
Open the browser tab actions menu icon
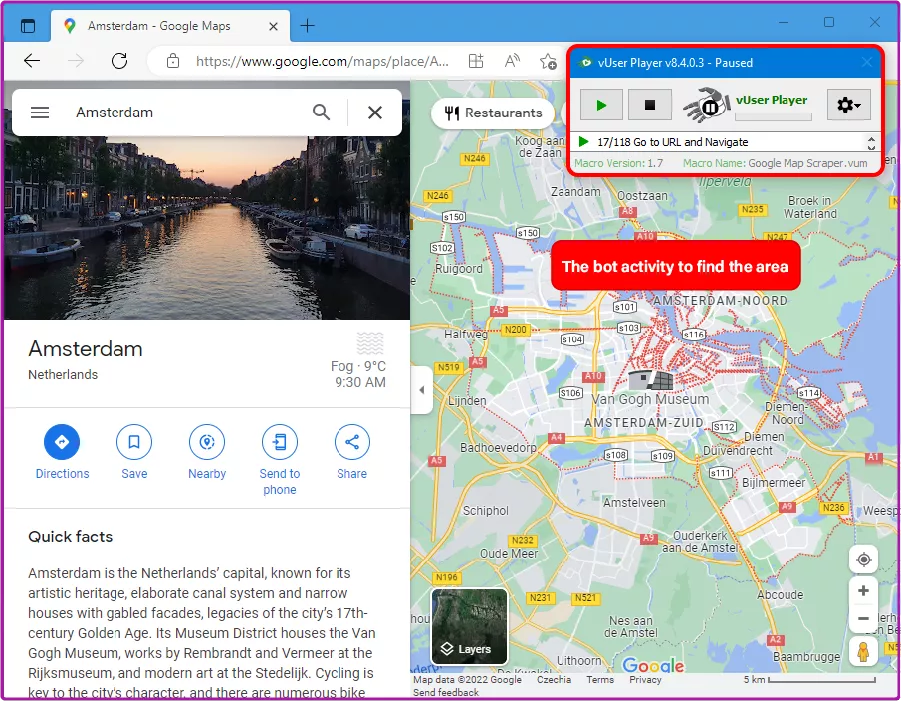(28, 26)
